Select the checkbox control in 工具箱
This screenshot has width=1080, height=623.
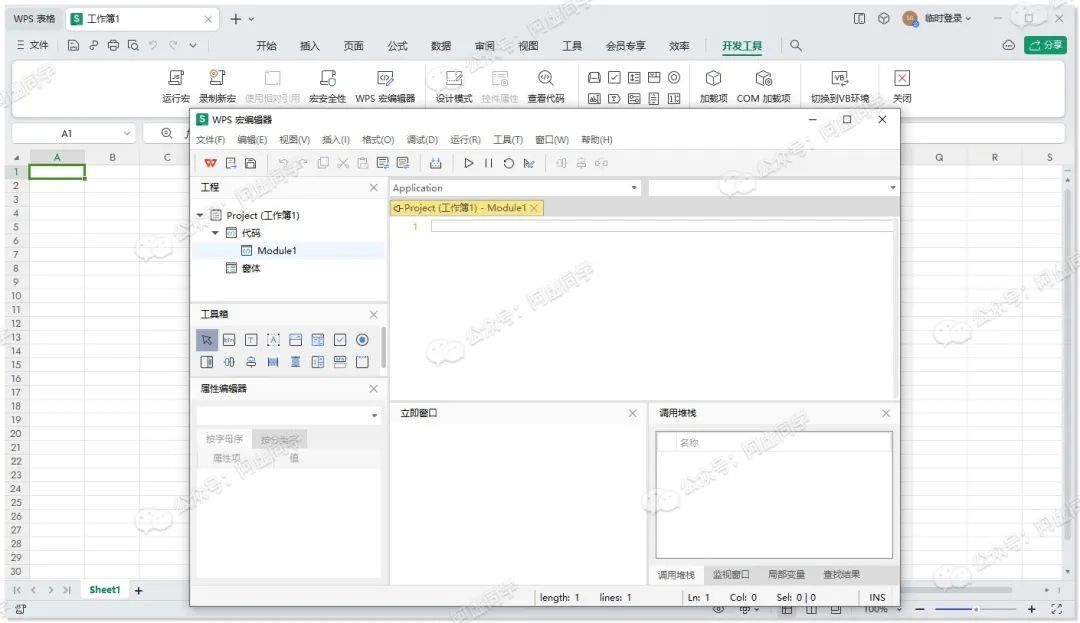click(x=340, y=340)
